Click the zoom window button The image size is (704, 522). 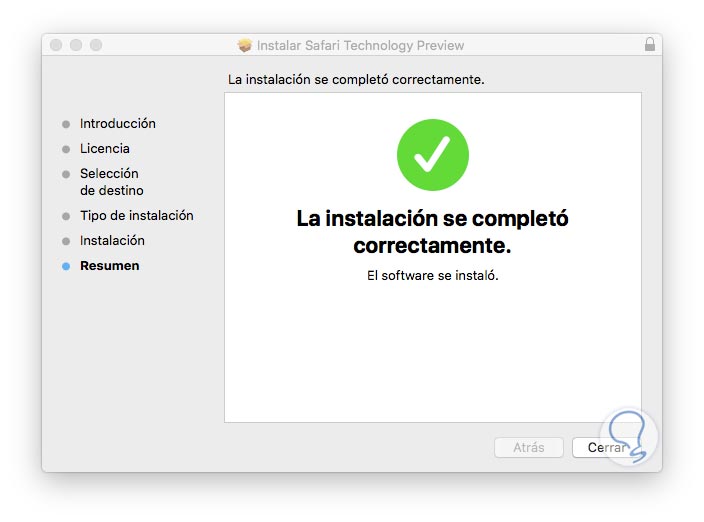(x=96, y=45)
